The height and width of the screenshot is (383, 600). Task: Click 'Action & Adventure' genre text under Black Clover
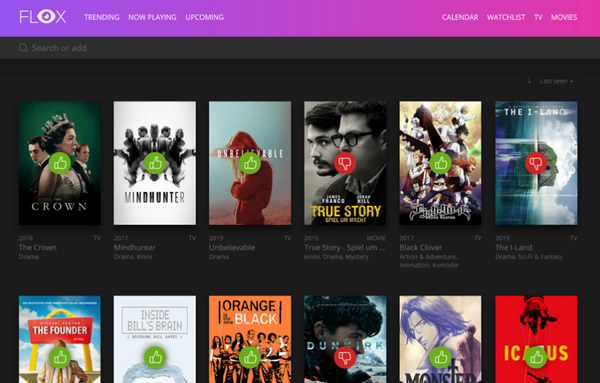click(x=428, y=257)
